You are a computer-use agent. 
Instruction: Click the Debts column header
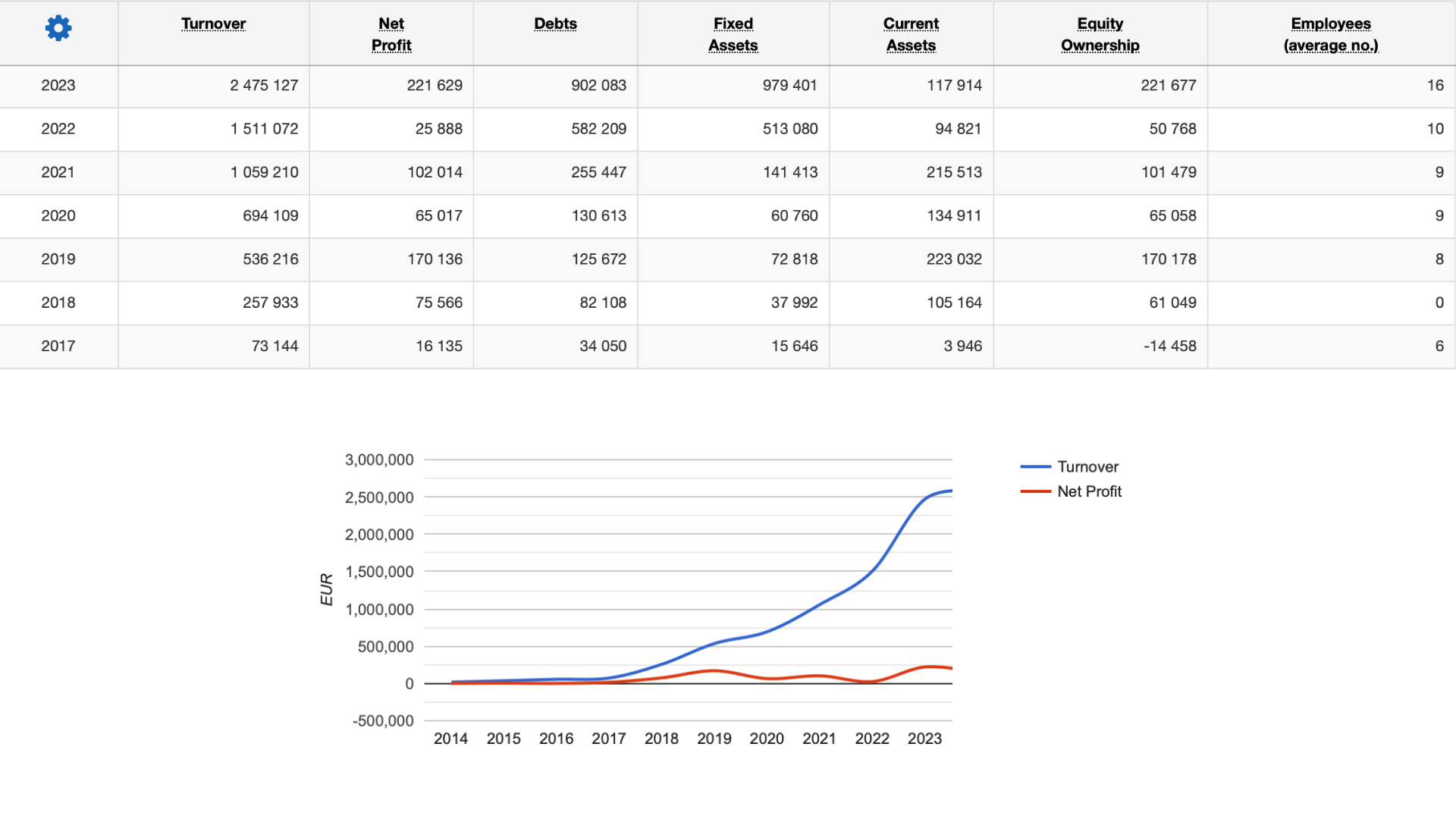555,24
